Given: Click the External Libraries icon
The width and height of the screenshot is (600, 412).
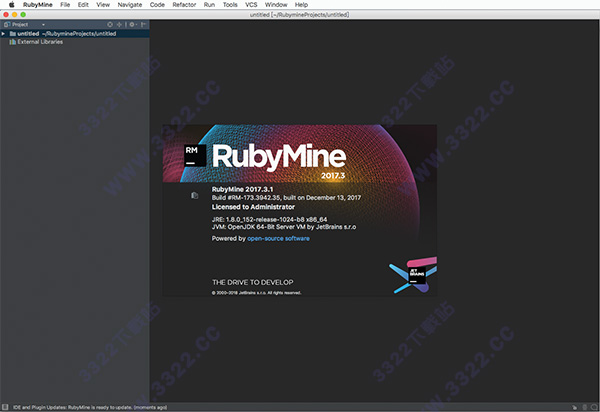Looking at the screenshot, I should point(13,42).
